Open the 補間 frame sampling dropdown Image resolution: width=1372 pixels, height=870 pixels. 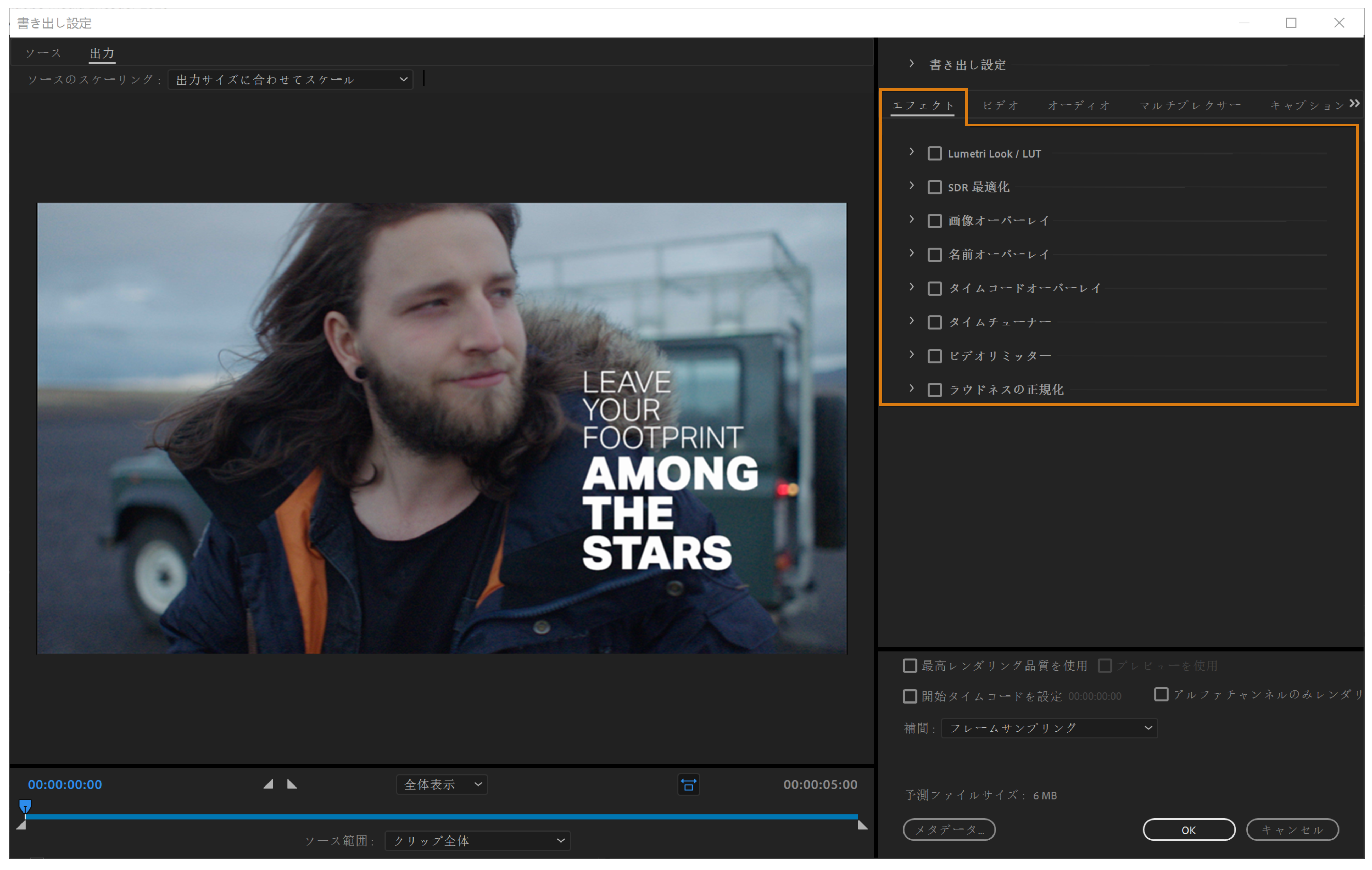[x=1050, y=728]
